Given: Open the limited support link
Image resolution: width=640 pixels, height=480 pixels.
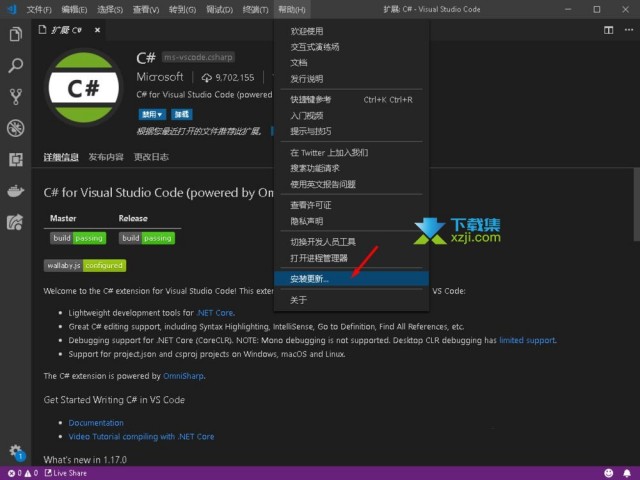Looking at the screenshot, I should [527, 340].
